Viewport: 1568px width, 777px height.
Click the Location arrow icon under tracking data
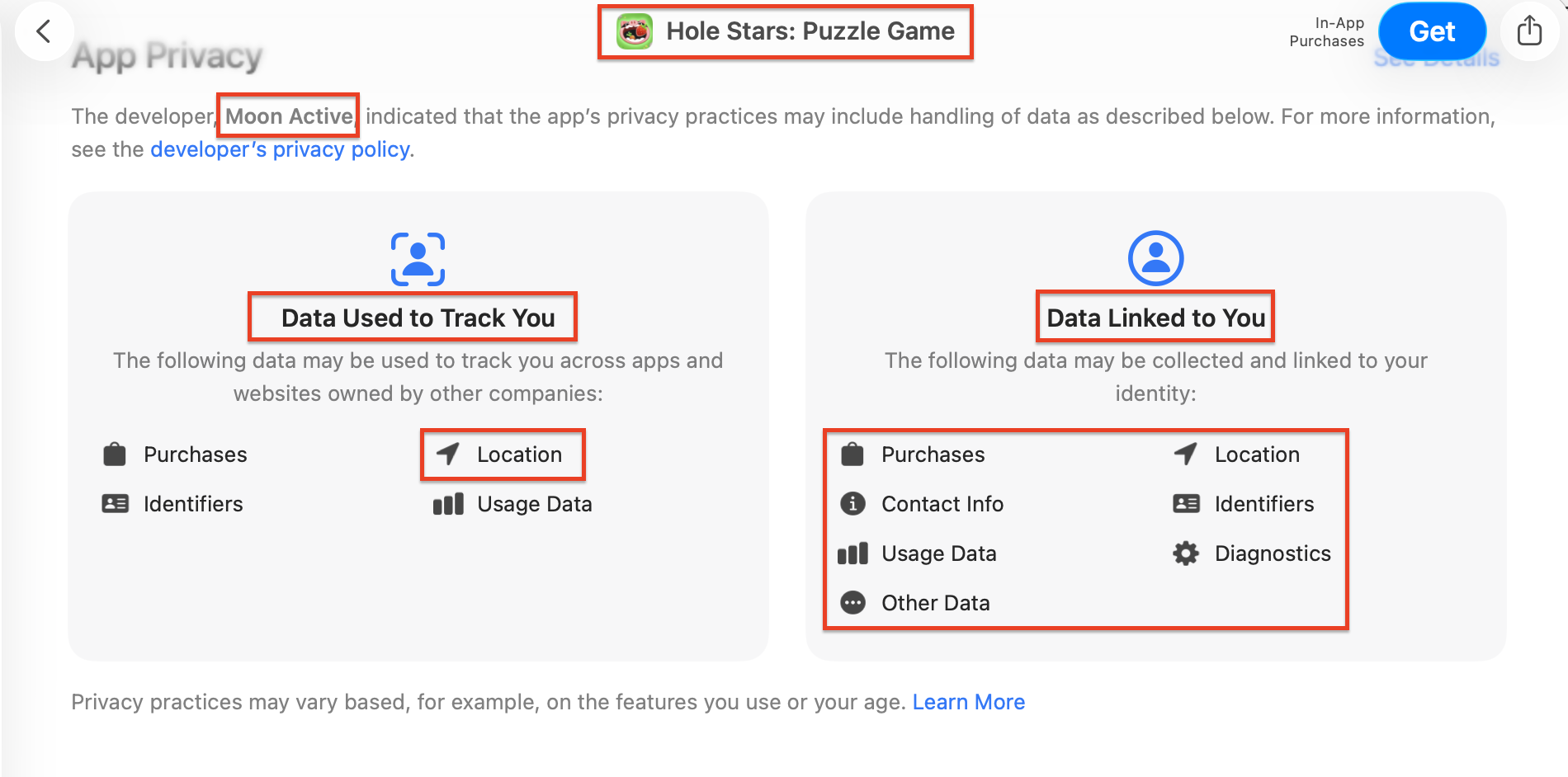(x=448, y=454)
